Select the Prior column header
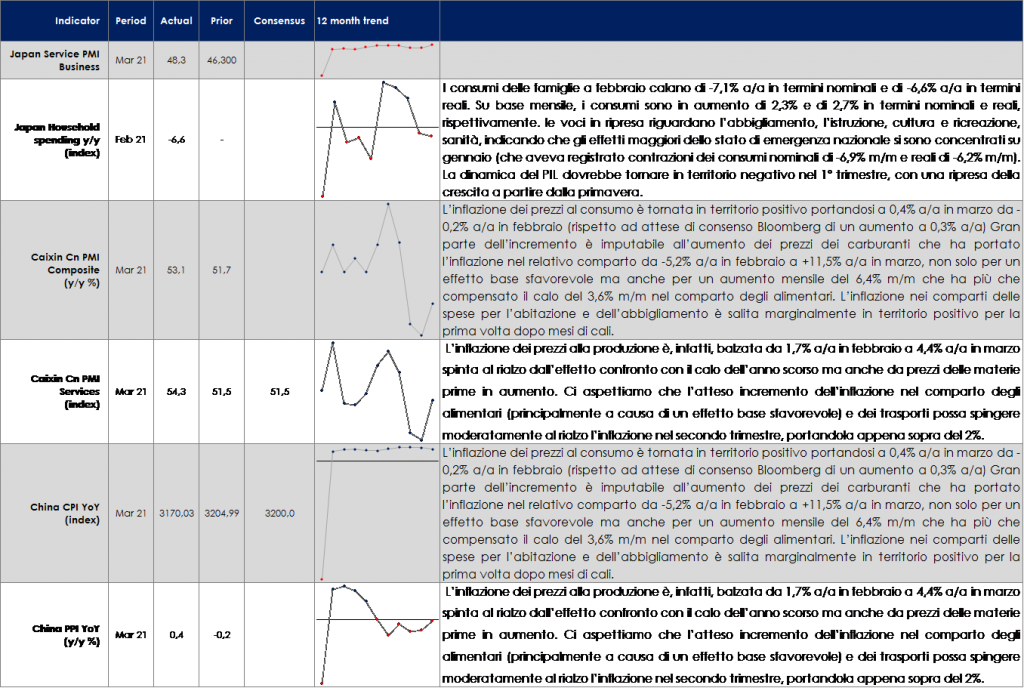Screen dimensions: 1024x688 click(x=222, y=20)
